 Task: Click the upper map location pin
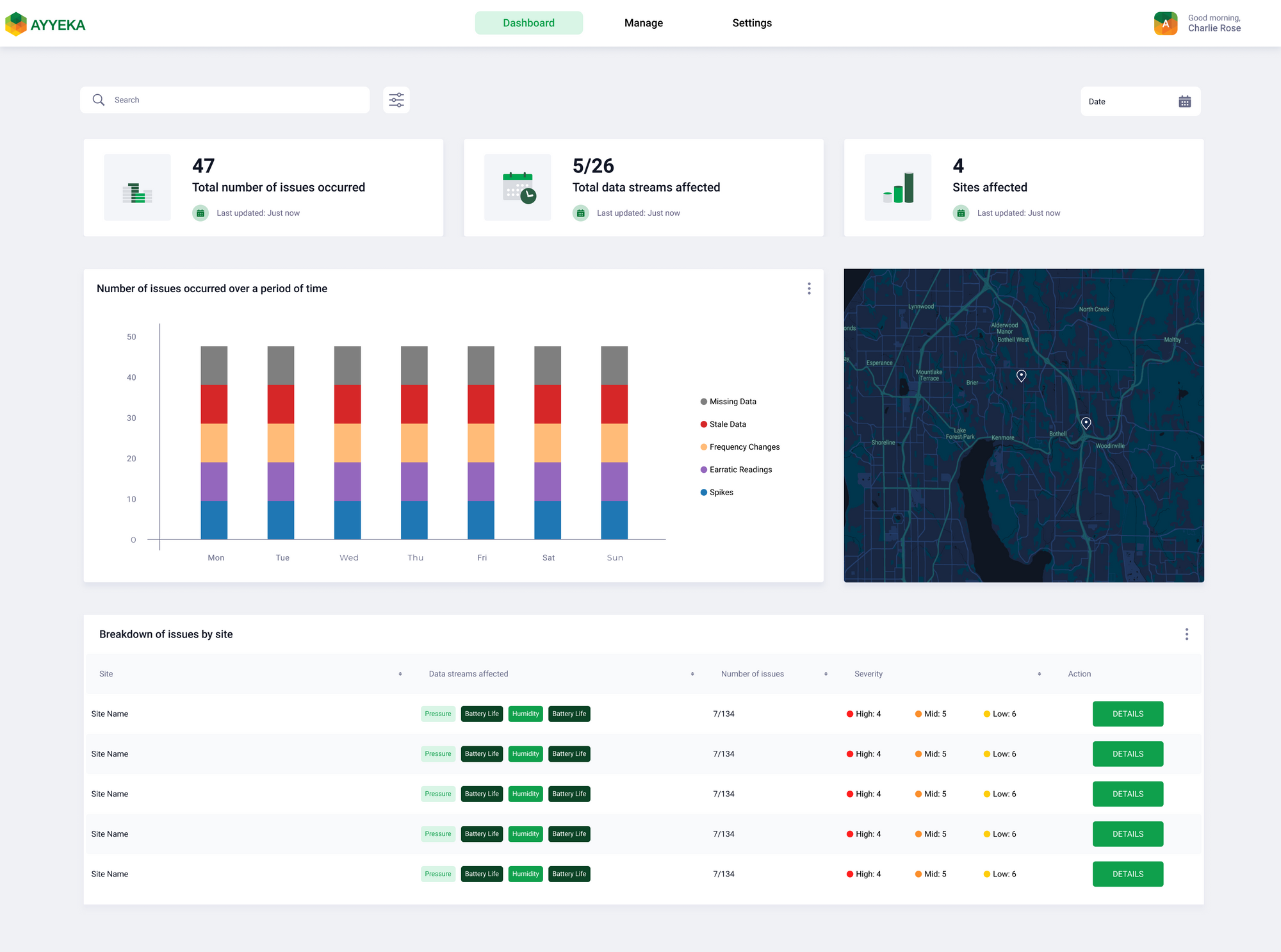[x=1022, y=376]
